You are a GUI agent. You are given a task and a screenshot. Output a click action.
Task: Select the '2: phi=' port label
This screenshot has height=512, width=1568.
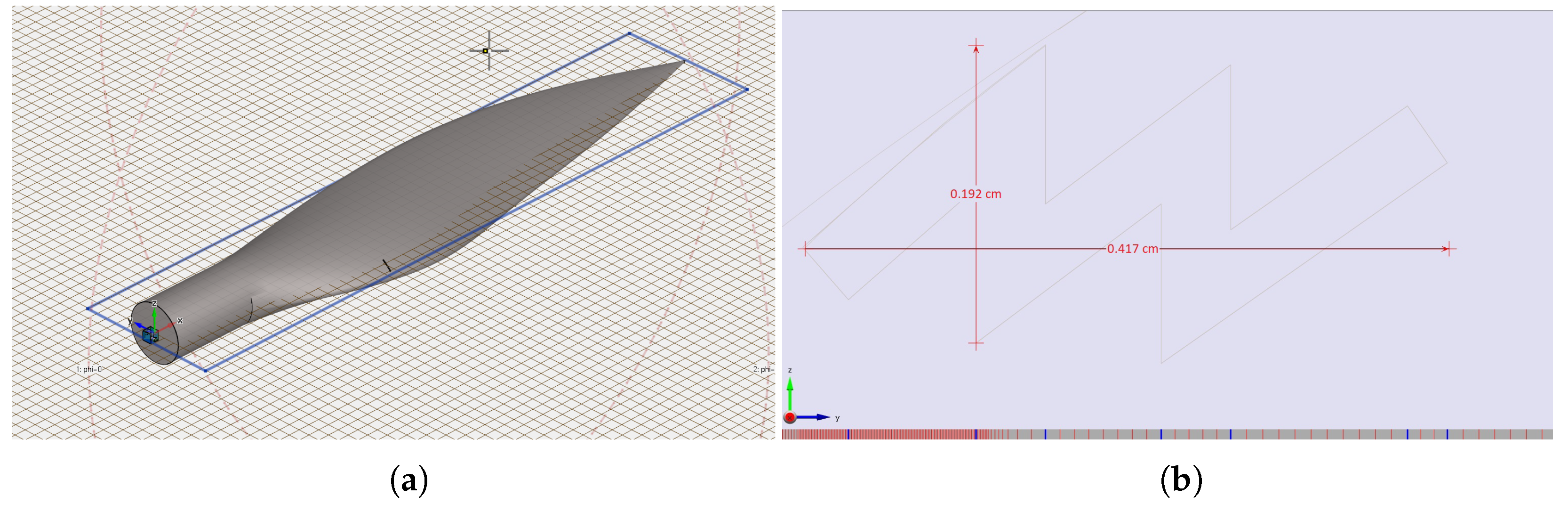pyautogui.click(x=763, y=369)
